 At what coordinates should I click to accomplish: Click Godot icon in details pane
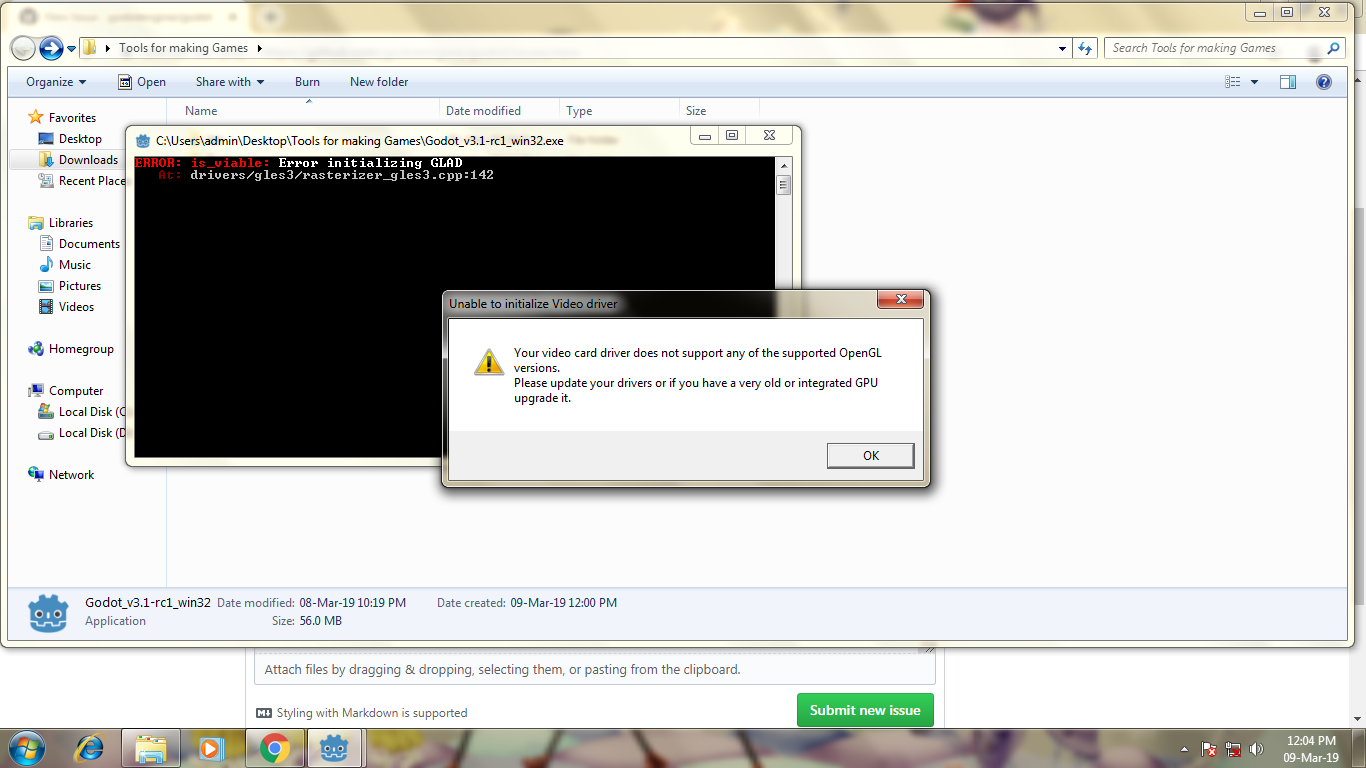[x=47, y=612]
